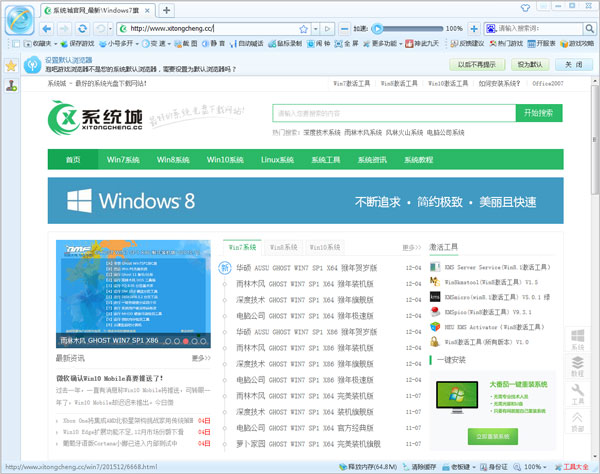The width and height of the screenshot is (600, 474).
Task: Click the green 立即重装系统 button
Action: click(x=493, y=437)
